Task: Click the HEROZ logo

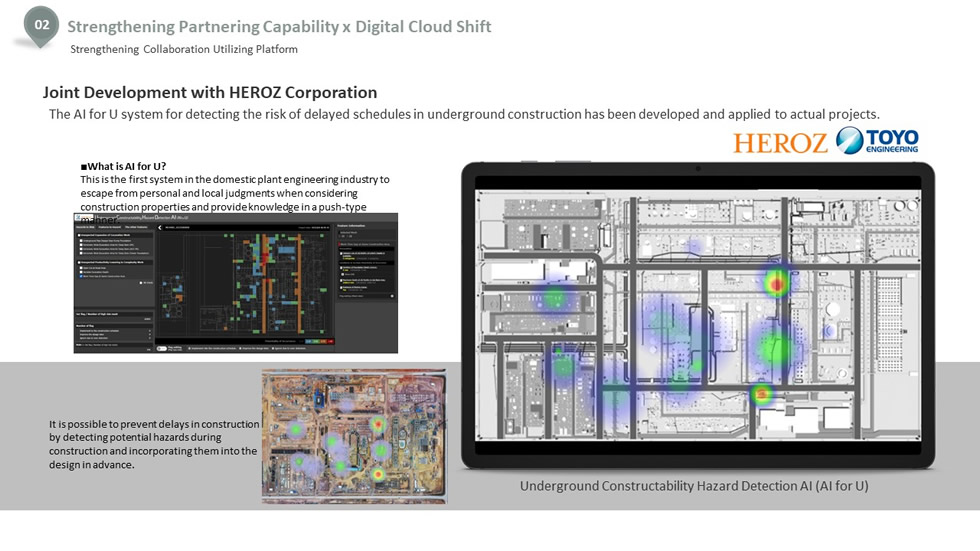Action: pos(780,143)
